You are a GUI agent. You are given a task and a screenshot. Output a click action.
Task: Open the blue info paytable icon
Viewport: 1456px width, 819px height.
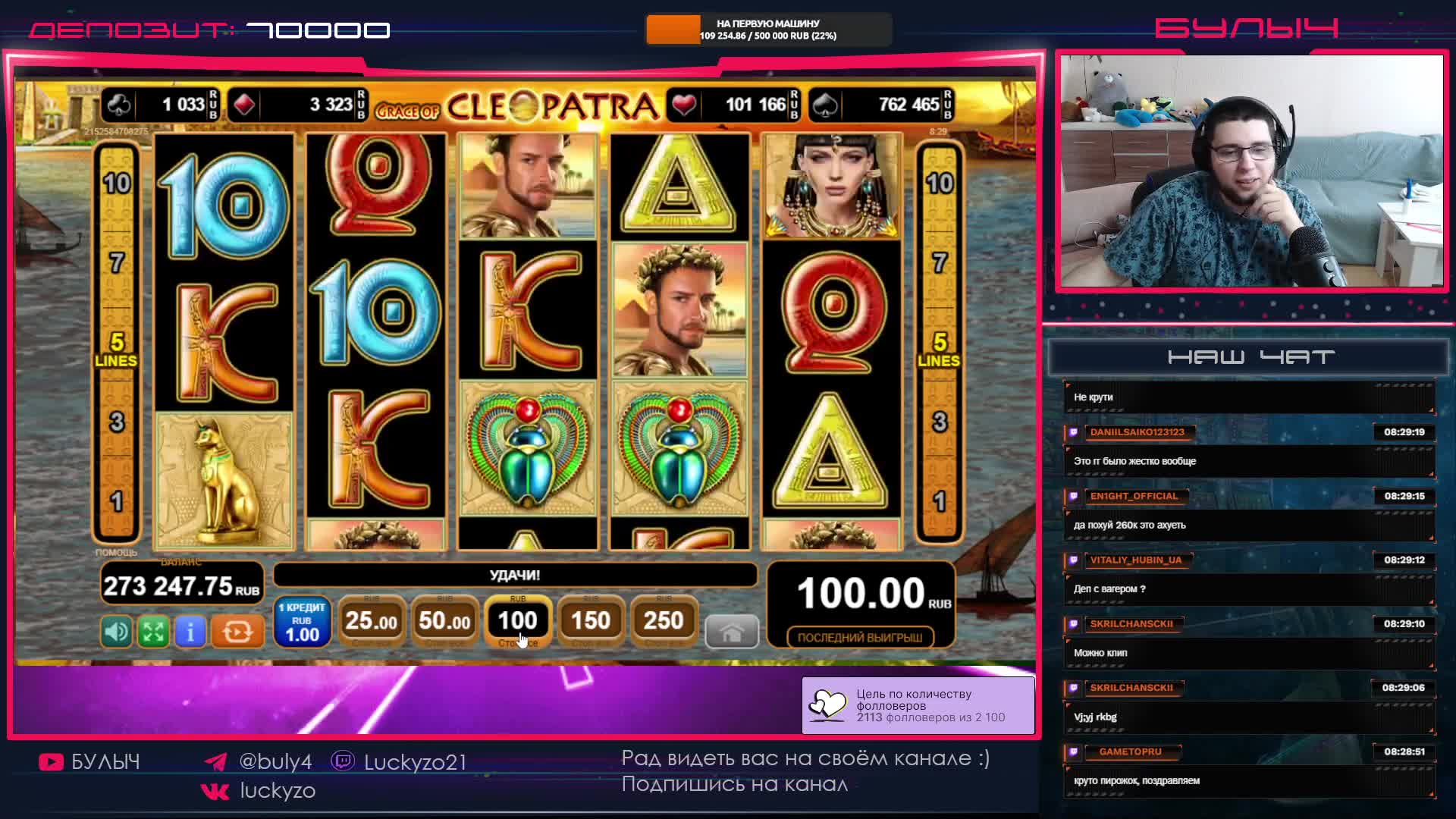coord(190,632)
